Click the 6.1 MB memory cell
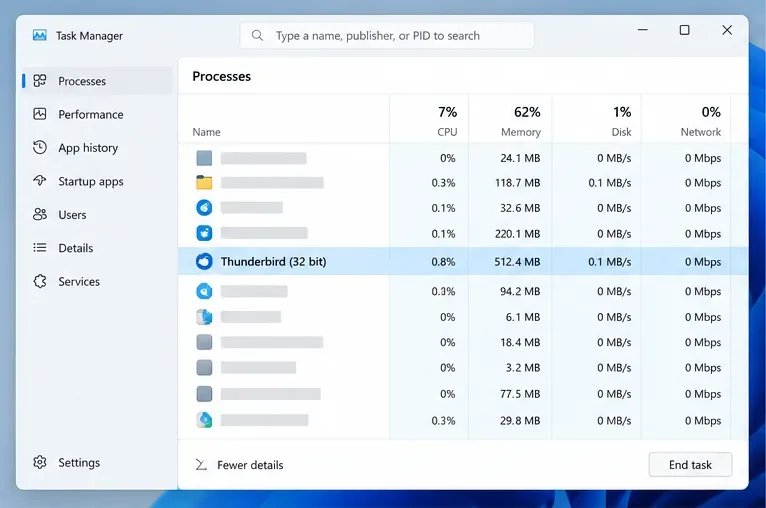The image size is (766, 508). pyautogui.click(x=523, y=317)
